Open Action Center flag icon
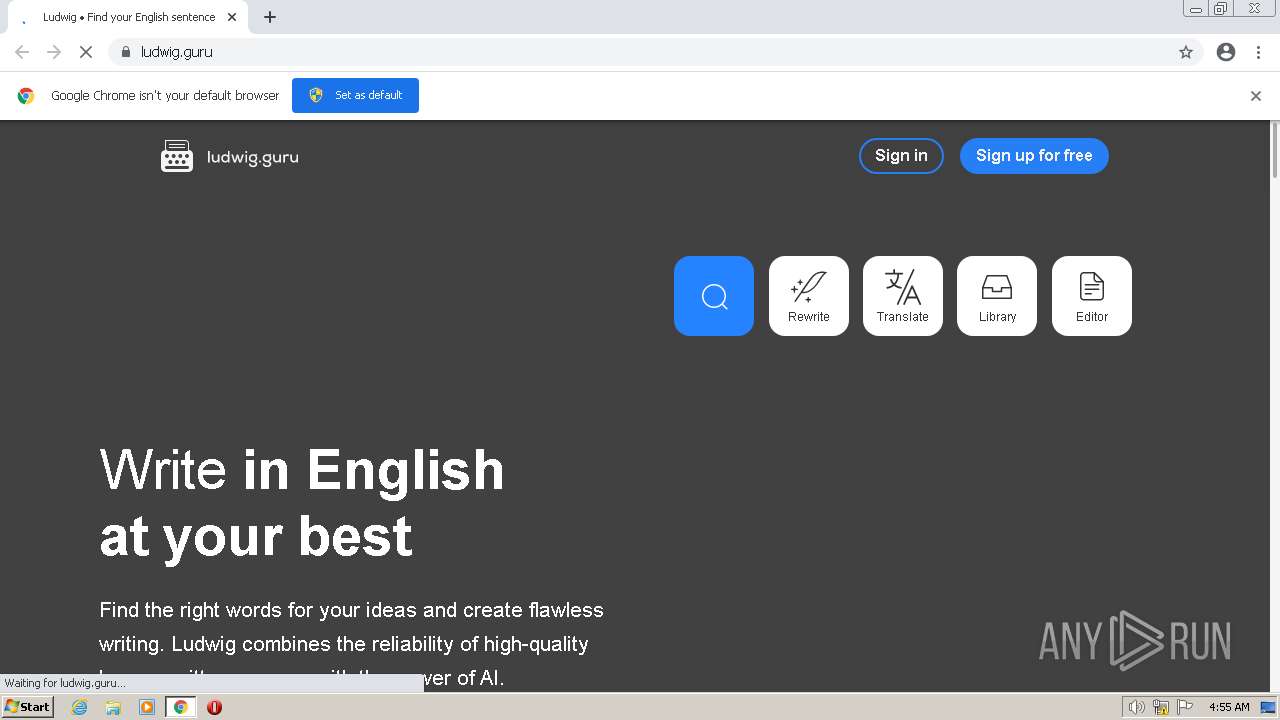The image size is (1280, 720). click(x=1185, y=707)
